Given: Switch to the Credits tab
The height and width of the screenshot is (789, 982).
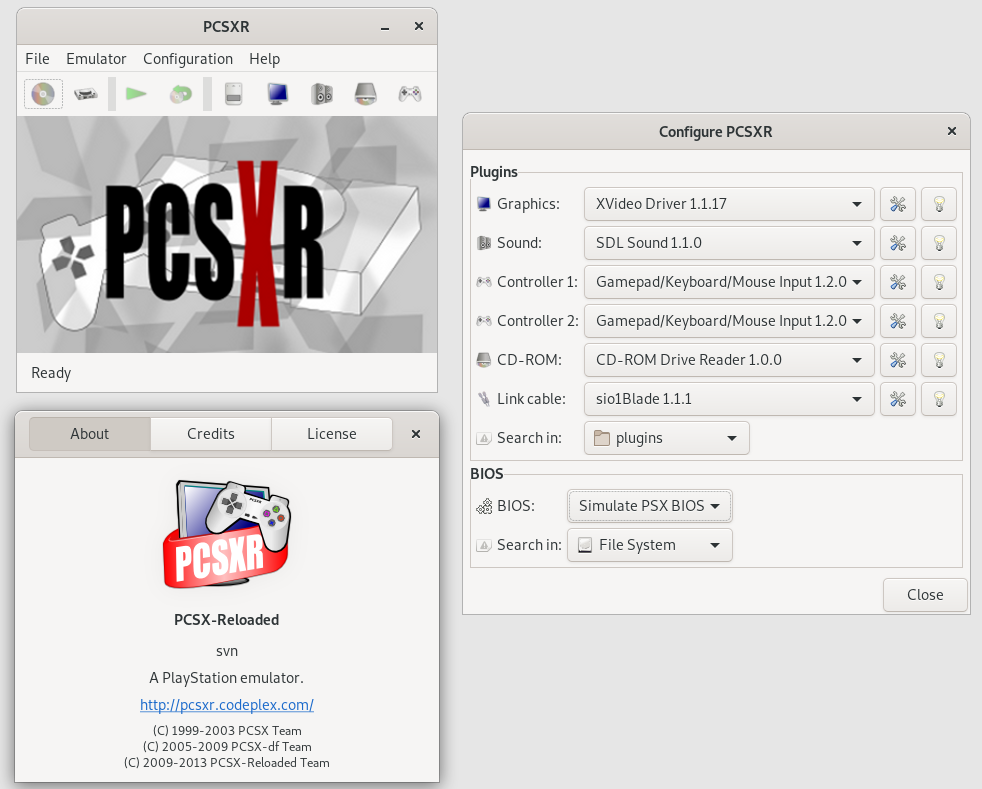Looking at the screenshot, I should pyautogui.click(x=211, y=434).
